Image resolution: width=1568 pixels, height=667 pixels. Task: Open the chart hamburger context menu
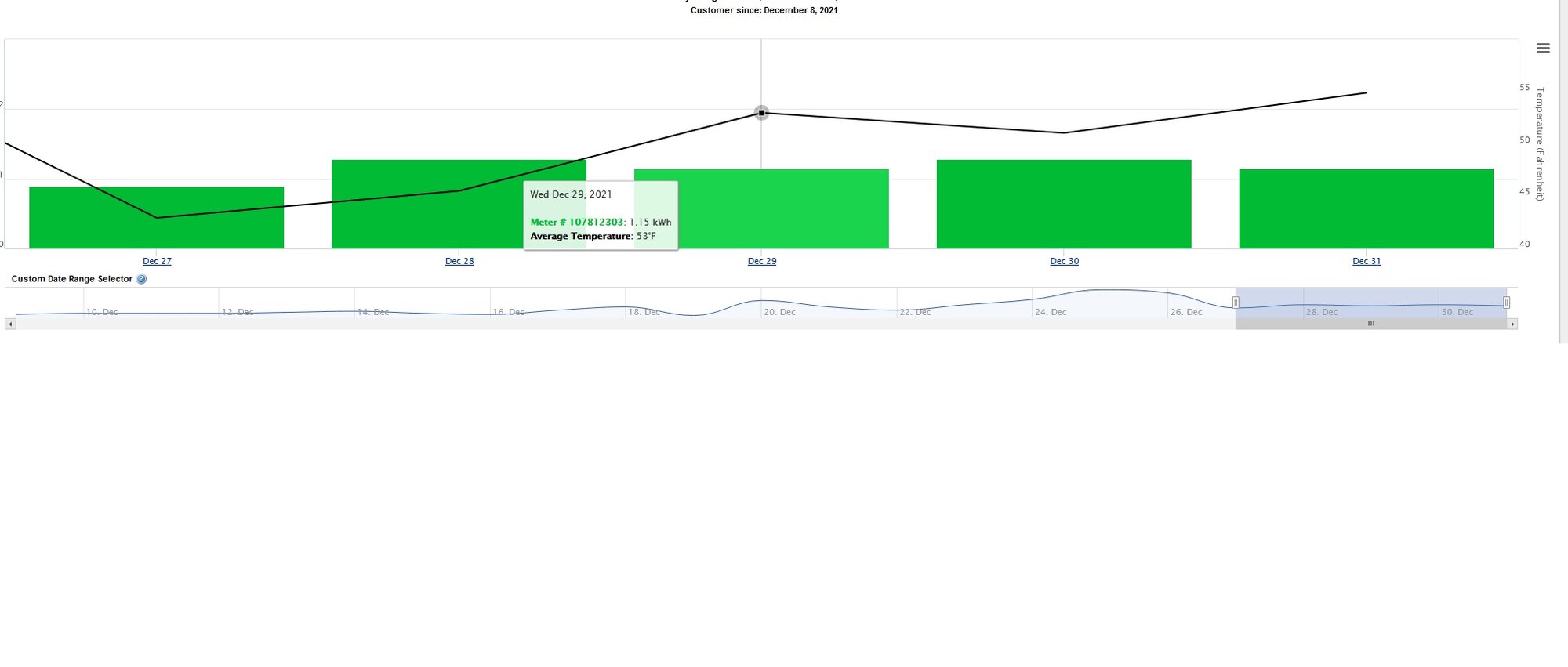[1543, 49]
